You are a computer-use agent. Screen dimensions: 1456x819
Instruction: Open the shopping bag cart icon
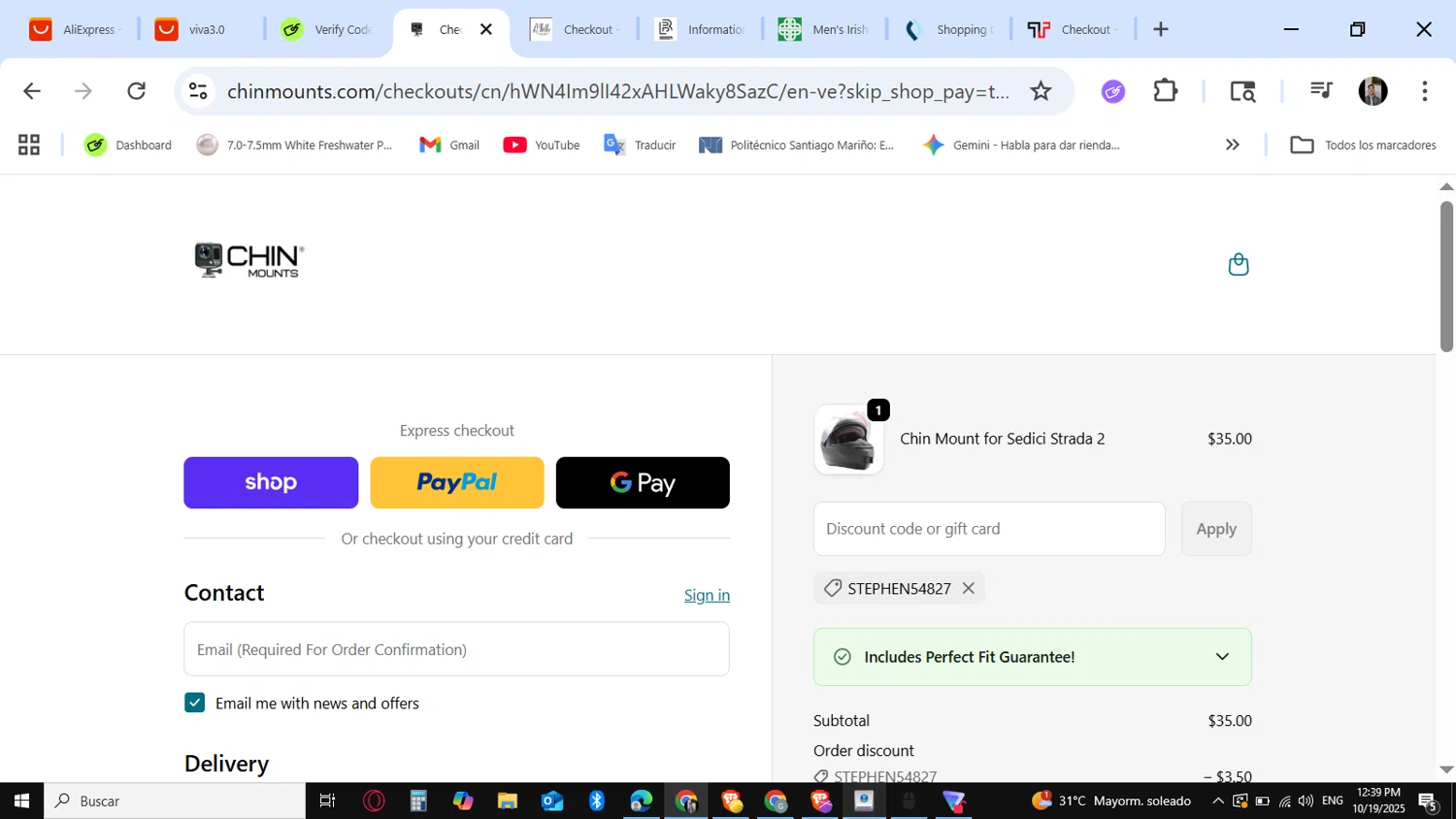1238,264
